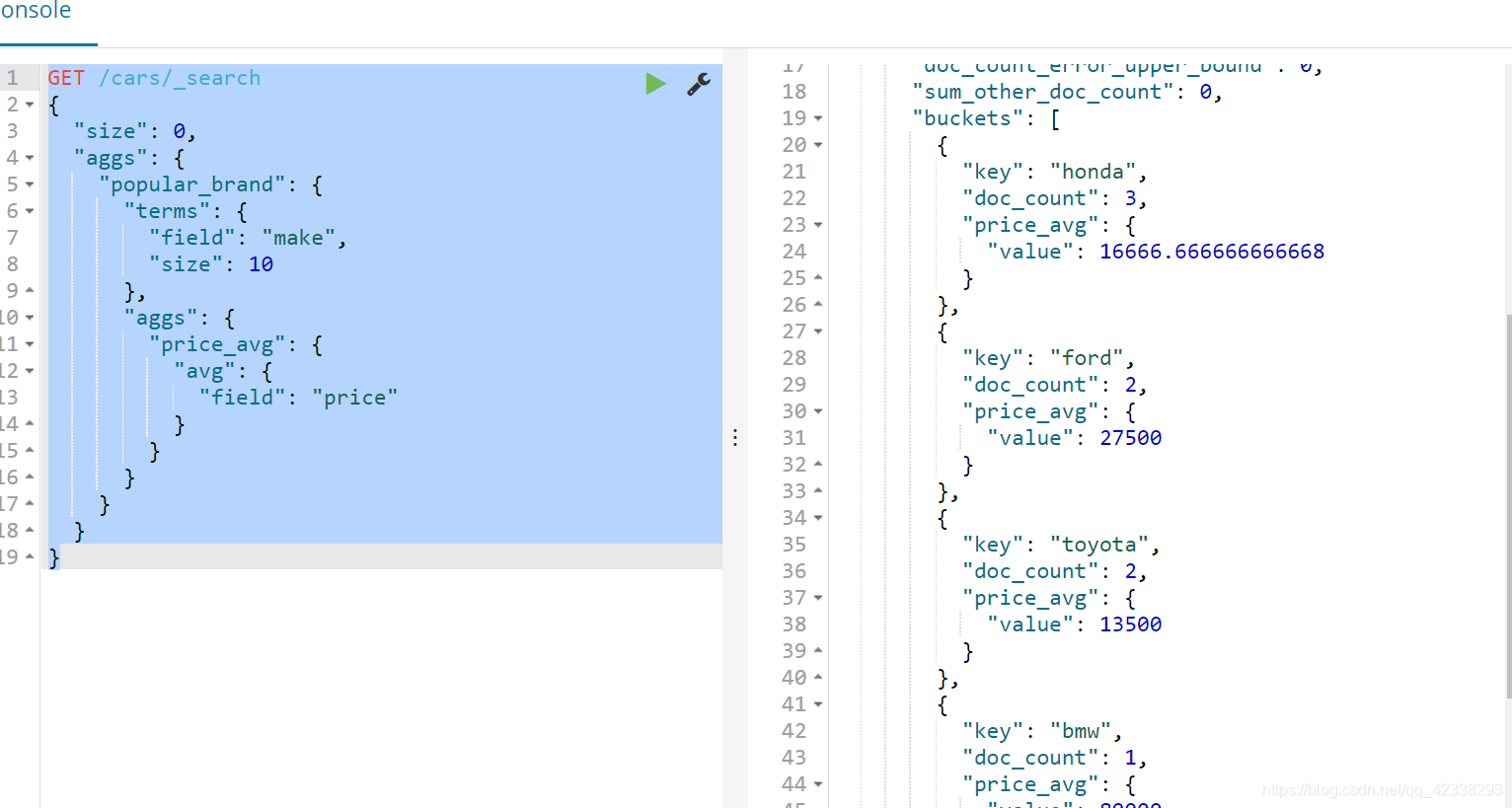Image resolution: width=1512 pixels, height=808 pixels.
Task: Place cursor on the "price" field text
Action: point(355,397)
